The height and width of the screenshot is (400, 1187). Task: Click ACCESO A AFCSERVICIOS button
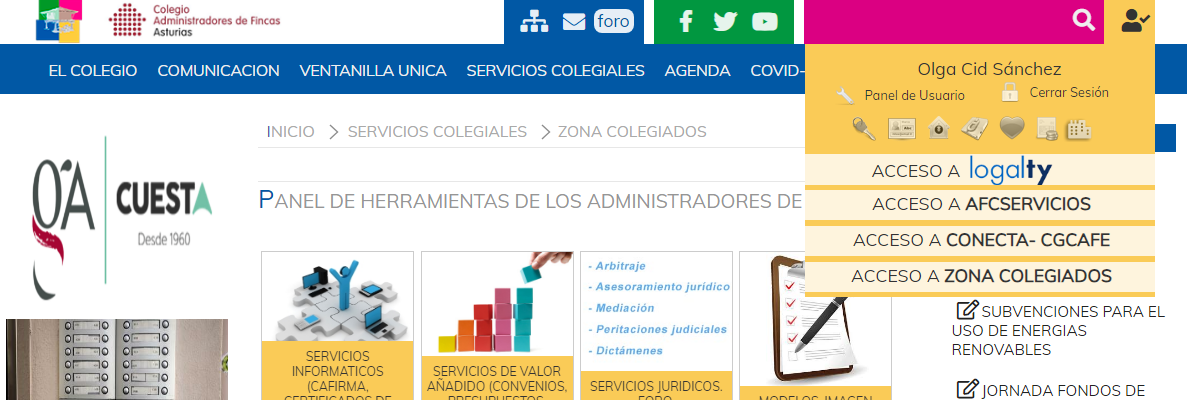[x=980, y=205]
